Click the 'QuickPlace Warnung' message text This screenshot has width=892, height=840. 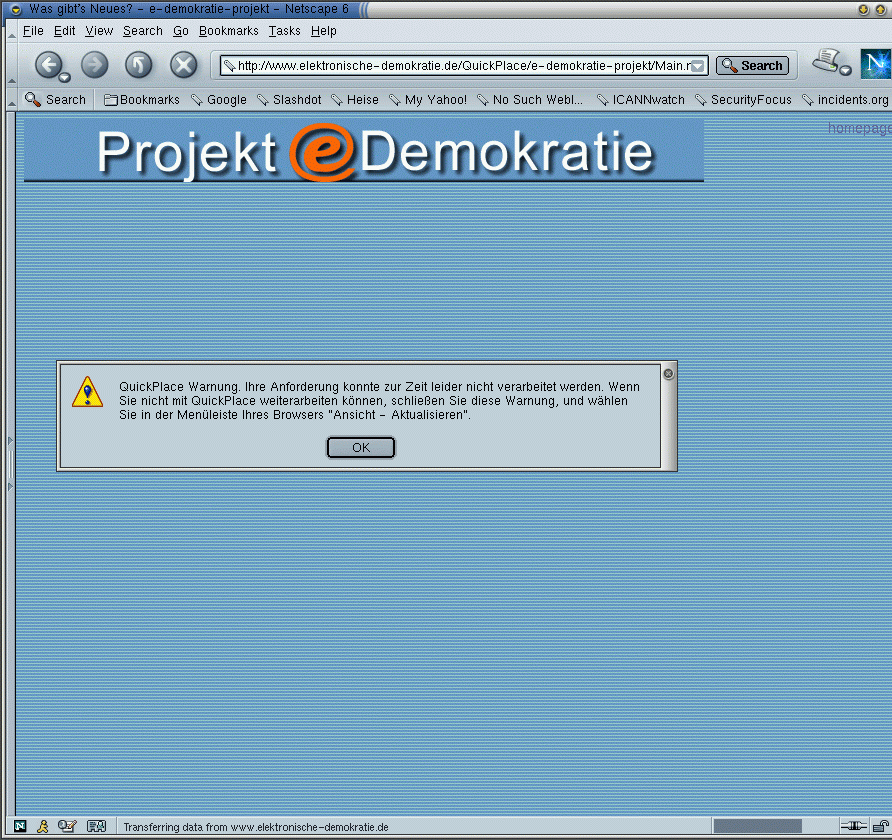tap(379, 401)
